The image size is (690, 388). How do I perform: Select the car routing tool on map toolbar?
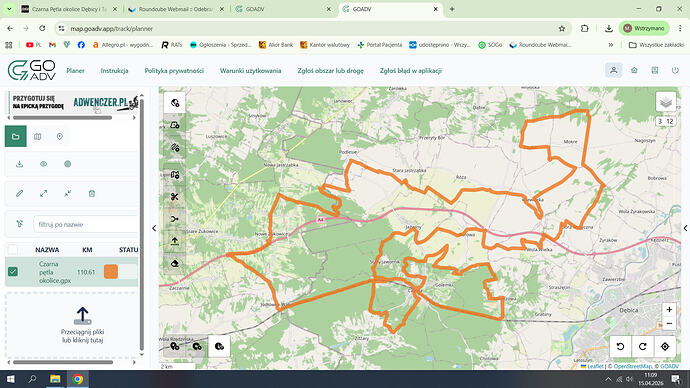[x=175, y=125]
